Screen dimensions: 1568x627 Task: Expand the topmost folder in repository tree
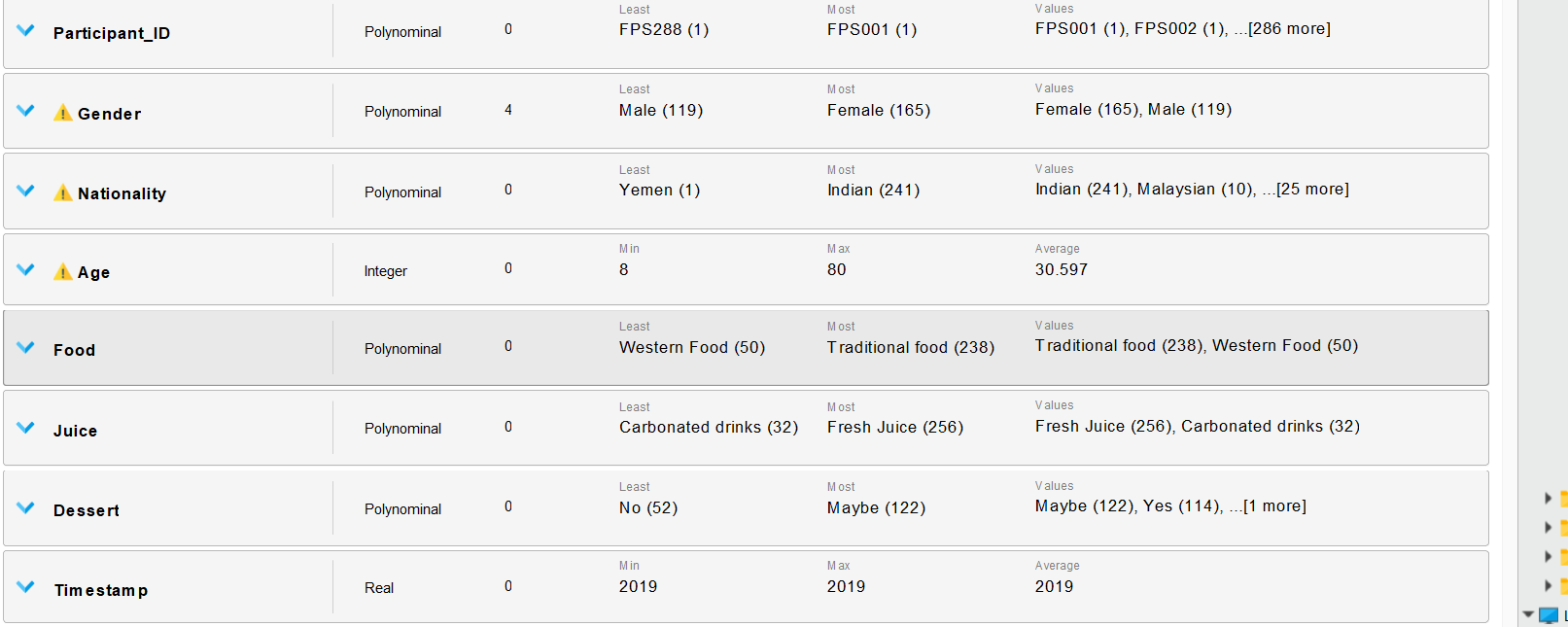(x=1548, y=499)
